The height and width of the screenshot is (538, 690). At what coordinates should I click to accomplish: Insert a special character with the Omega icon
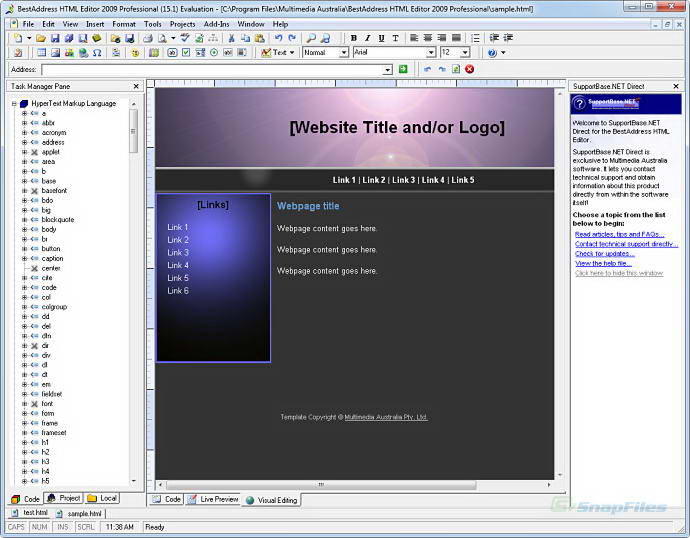(97, 53)
